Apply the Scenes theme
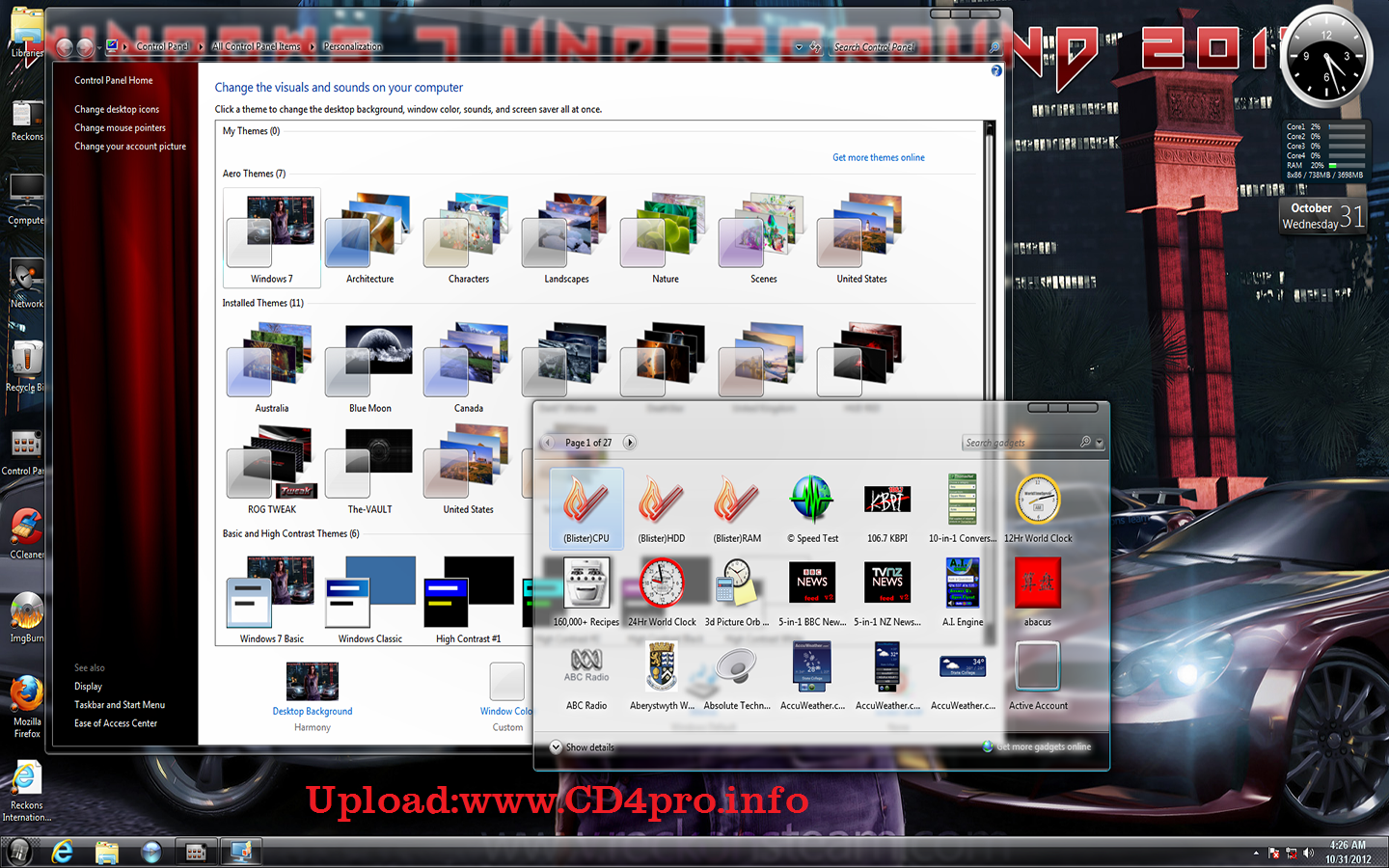 [764, 237]
